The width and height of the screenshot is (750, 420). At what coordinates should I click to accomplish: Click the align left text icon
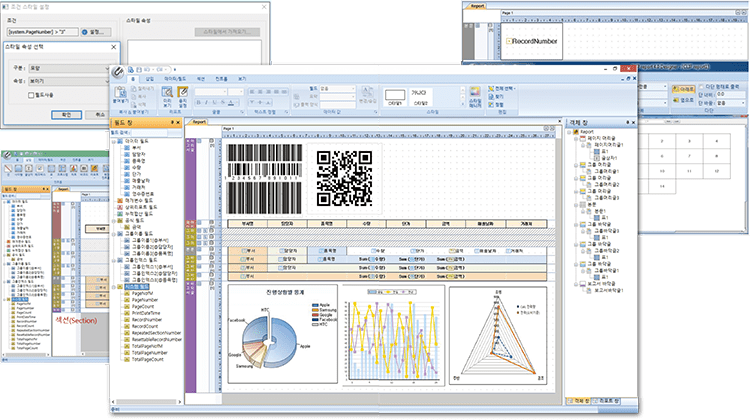click(252, 91)
